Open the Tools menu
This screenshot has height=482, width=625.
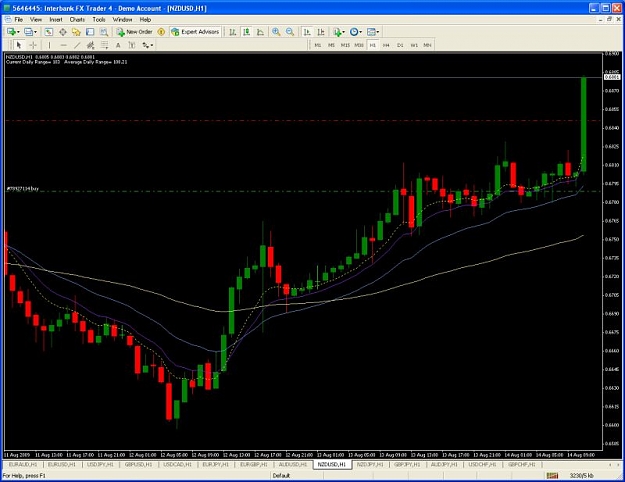tap(99, 19)
